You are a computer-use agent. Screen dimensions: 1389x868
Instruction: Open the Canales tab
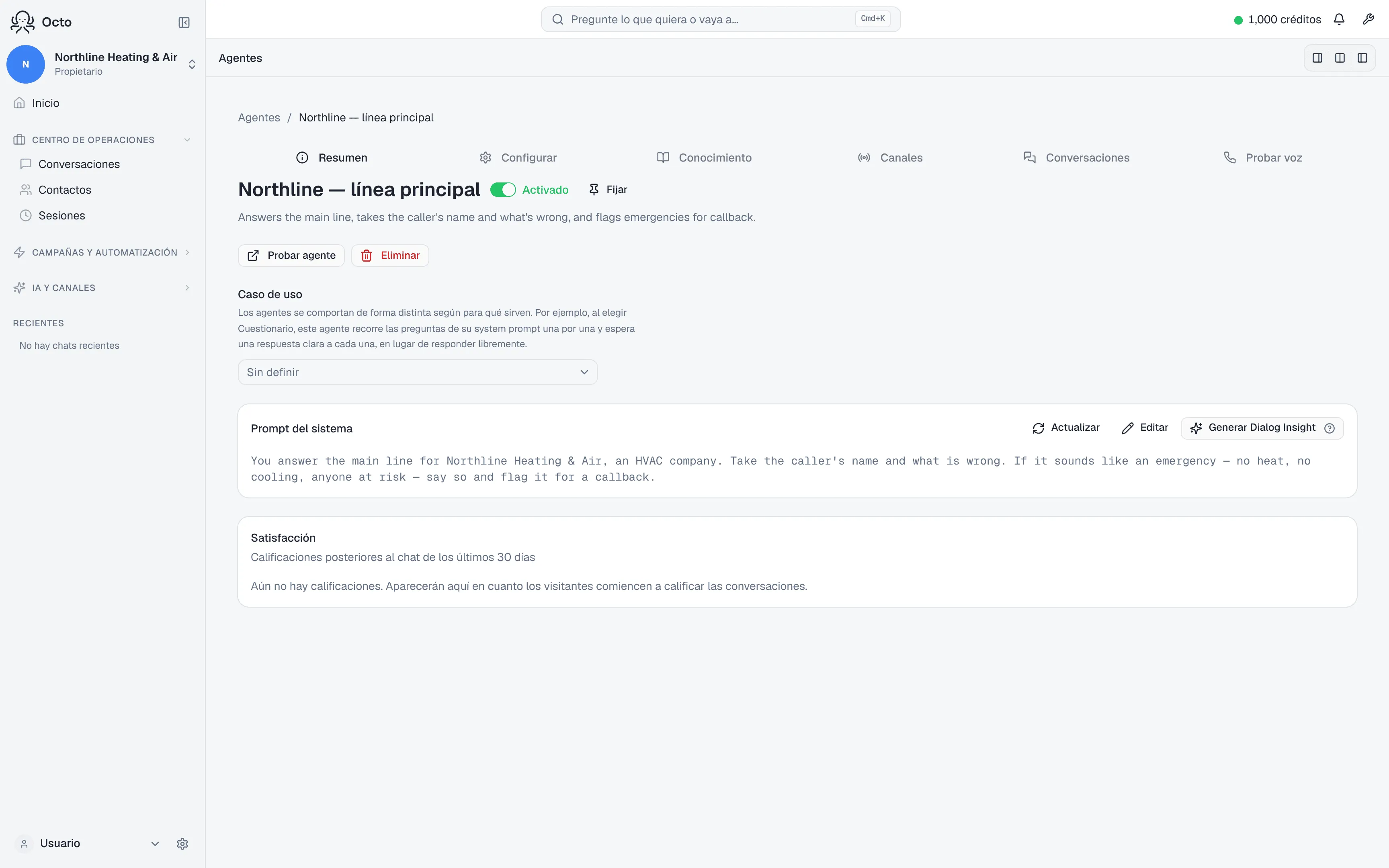tap(890, 158)
